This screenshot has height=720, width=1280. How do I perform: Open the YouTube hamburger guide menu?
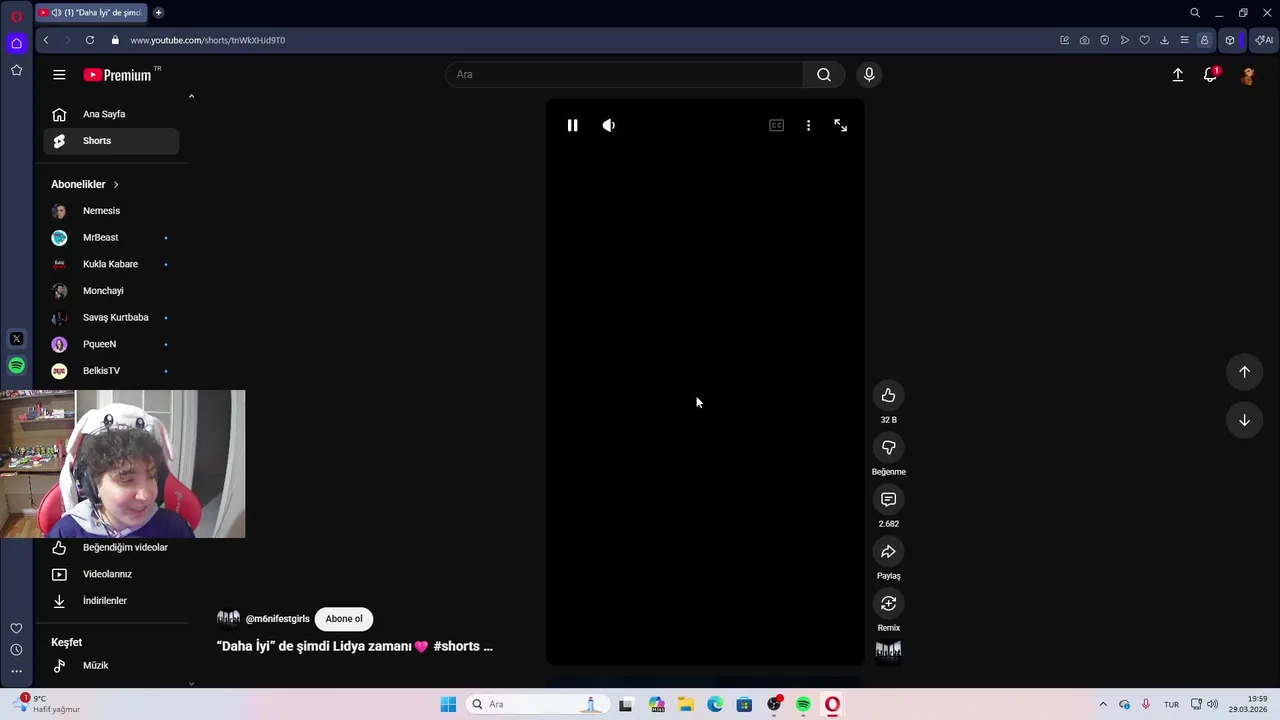click(59, 75)
